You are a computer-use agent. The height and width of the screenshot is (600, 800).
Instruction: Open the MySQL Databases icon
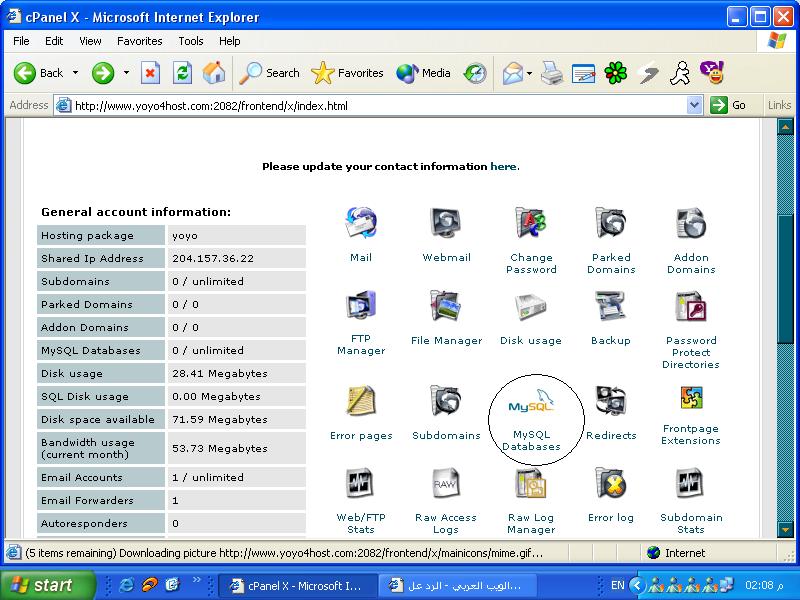531,407
